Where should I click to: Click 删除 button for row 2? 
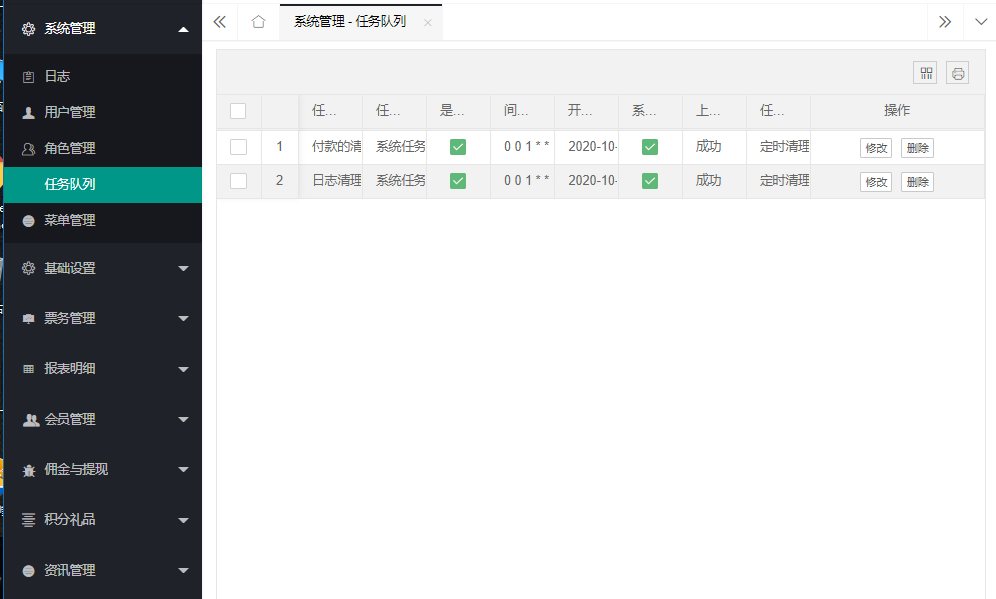[917, 182]
